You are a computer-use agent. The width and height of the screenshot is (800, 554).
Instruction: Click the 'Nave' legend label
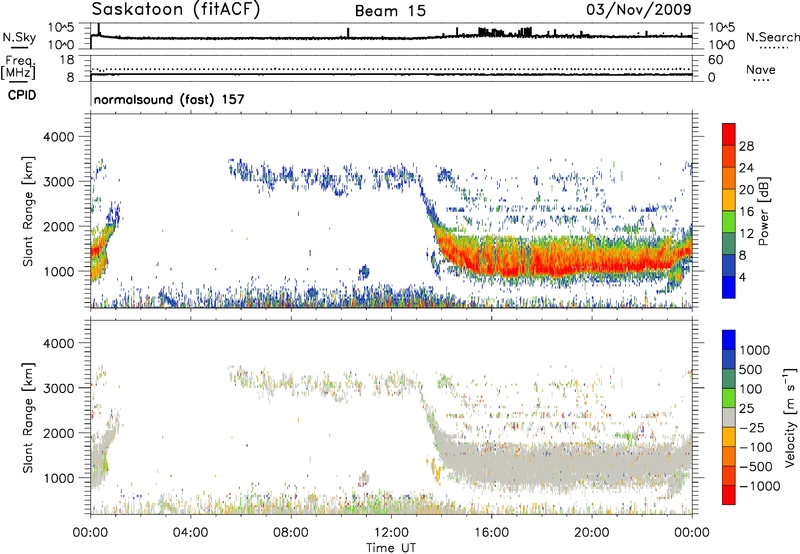(761, 70)
